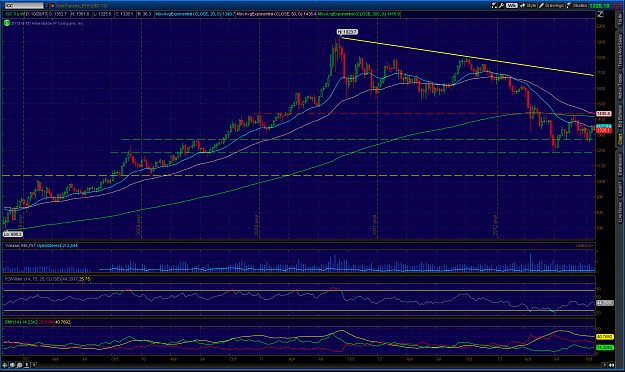The image size is (625, 372).
Task: Click the pin/export icon at the bottom left
Action: tap(27, 365)
